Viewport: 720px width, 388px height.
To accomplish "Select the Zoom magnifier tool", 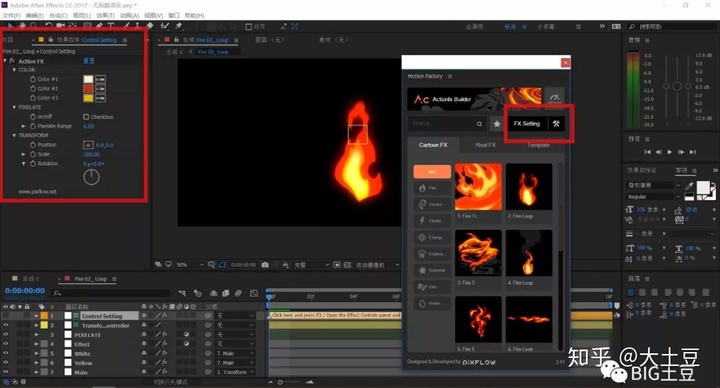I will [34, 26].
